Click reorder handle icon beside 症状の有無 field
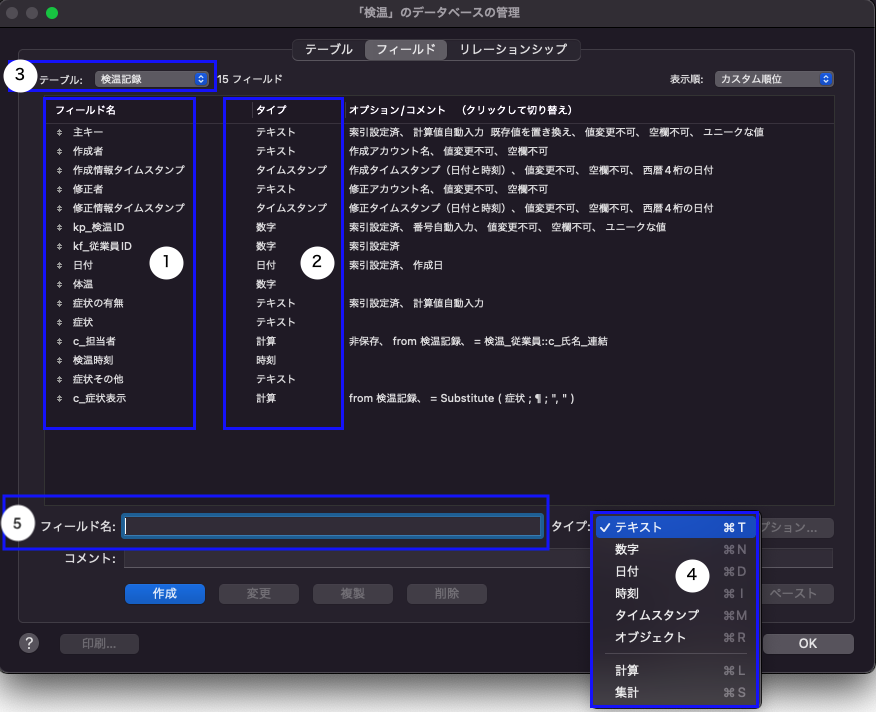Screen dimensions: 876x712 (x=59, y=304)
